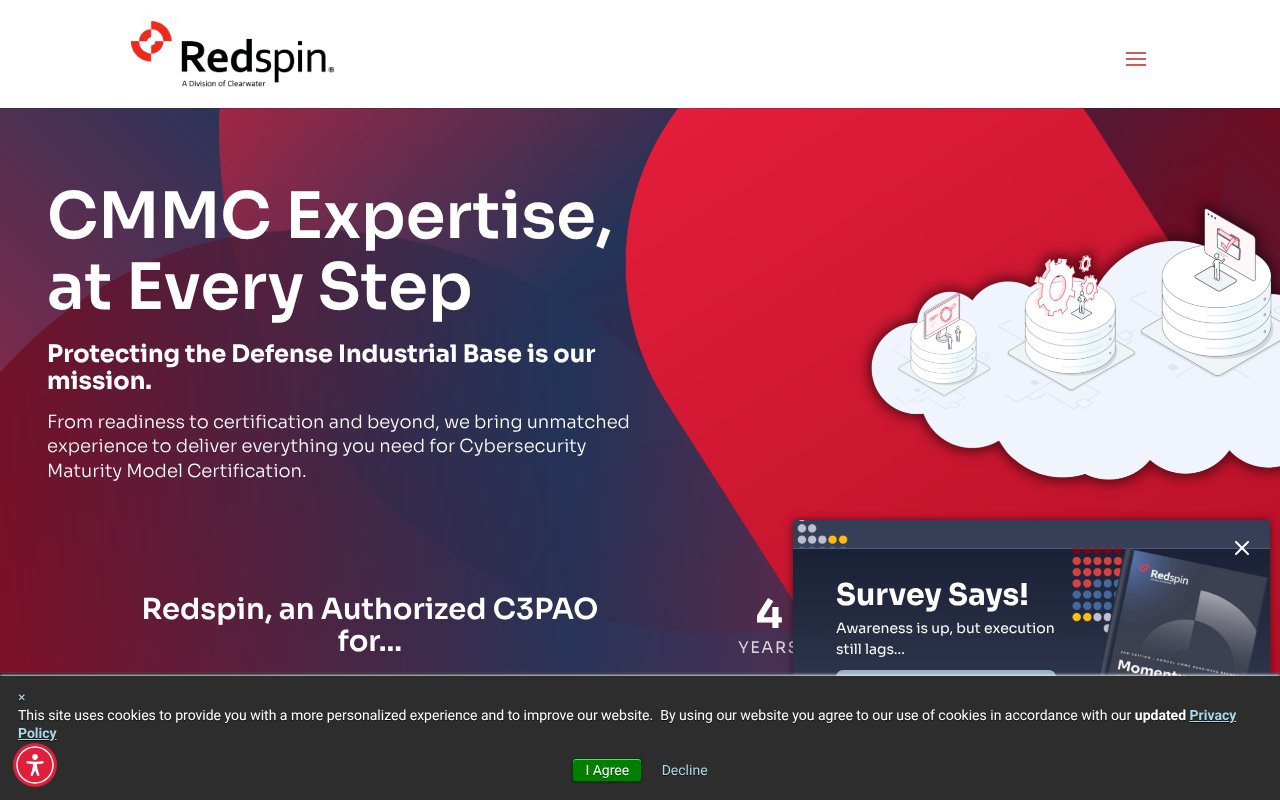Click the small × on the cookie banner

point(21,697)
